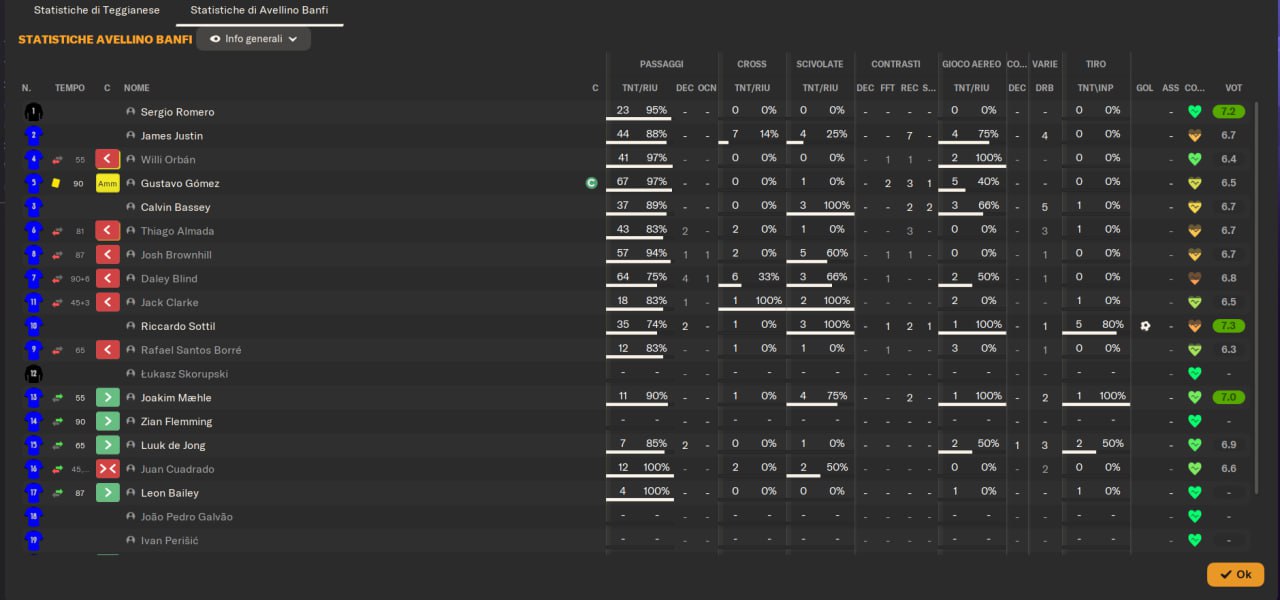Open Riccardo Sottil's player profile link
Screen dimensions: 1280x600
coord(178,326)
